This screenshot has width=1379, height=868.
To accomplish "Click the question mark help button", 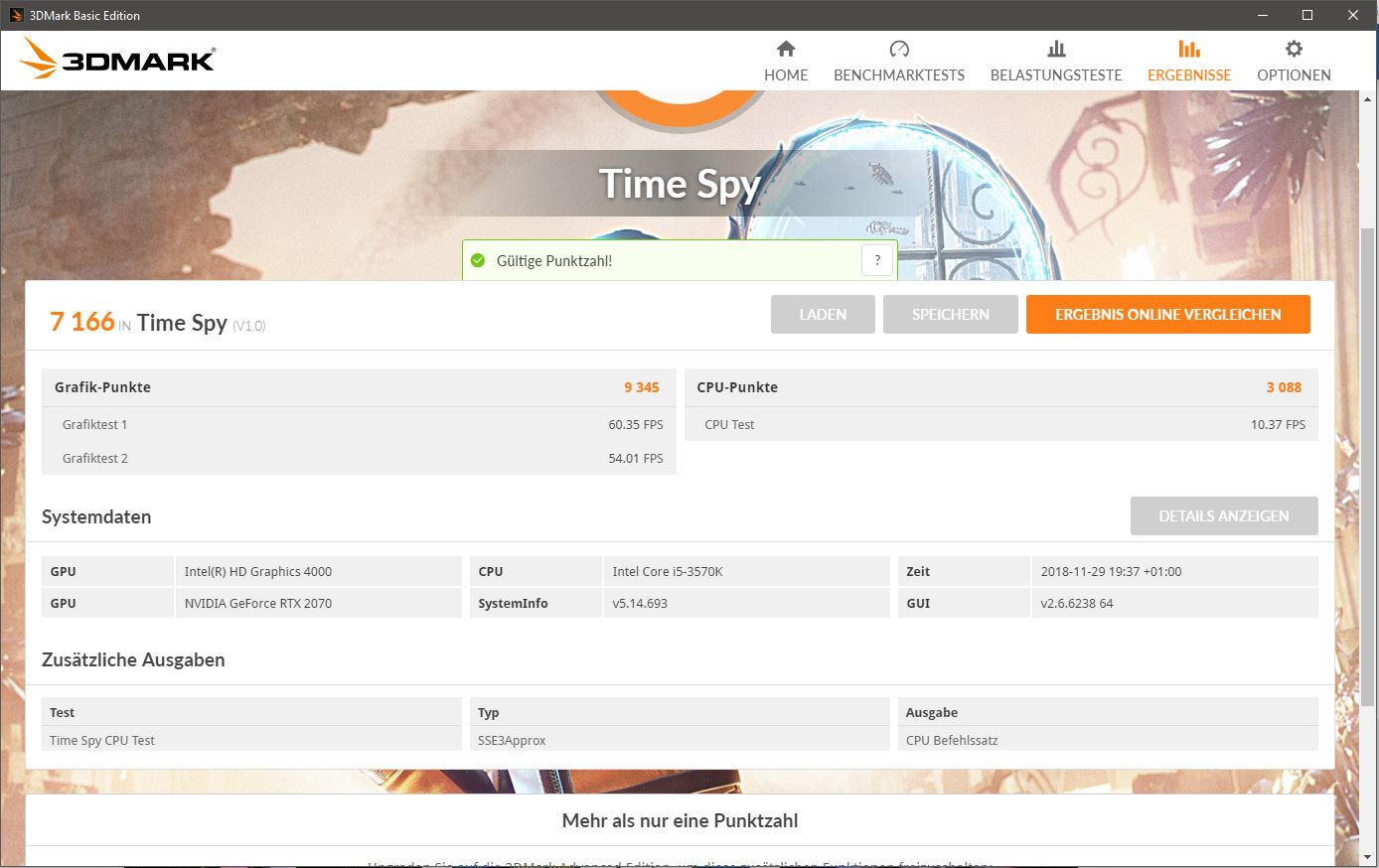I will coord(876,261).
